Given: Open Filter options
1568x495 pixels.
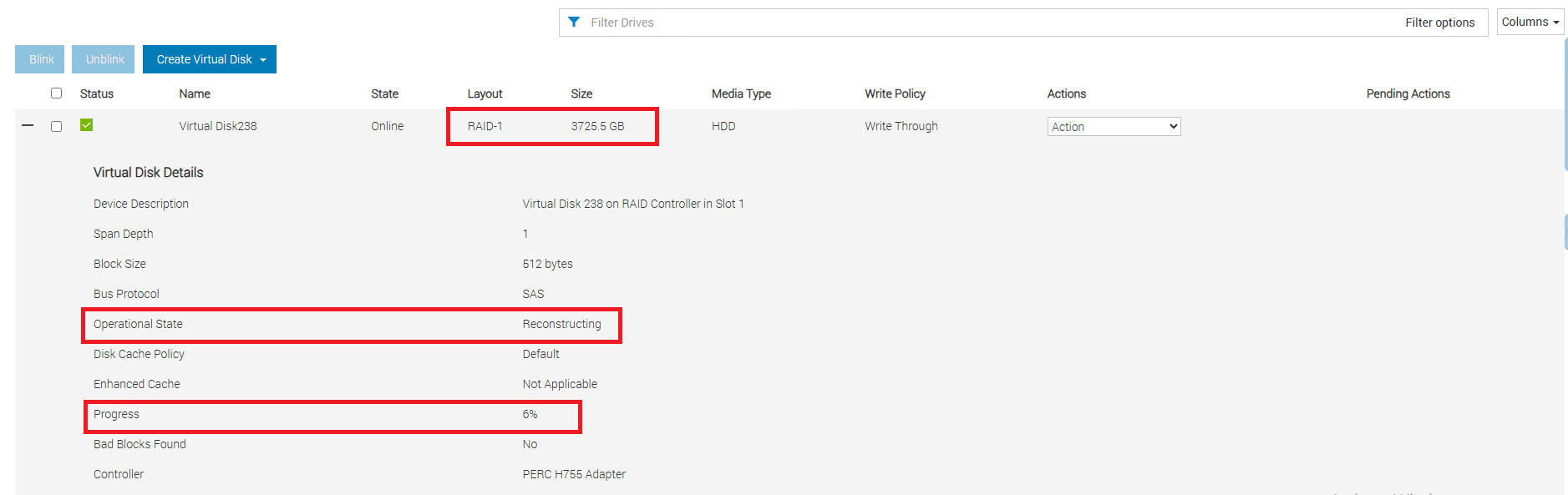Looking at the screenshot, I should [1439, 23].
